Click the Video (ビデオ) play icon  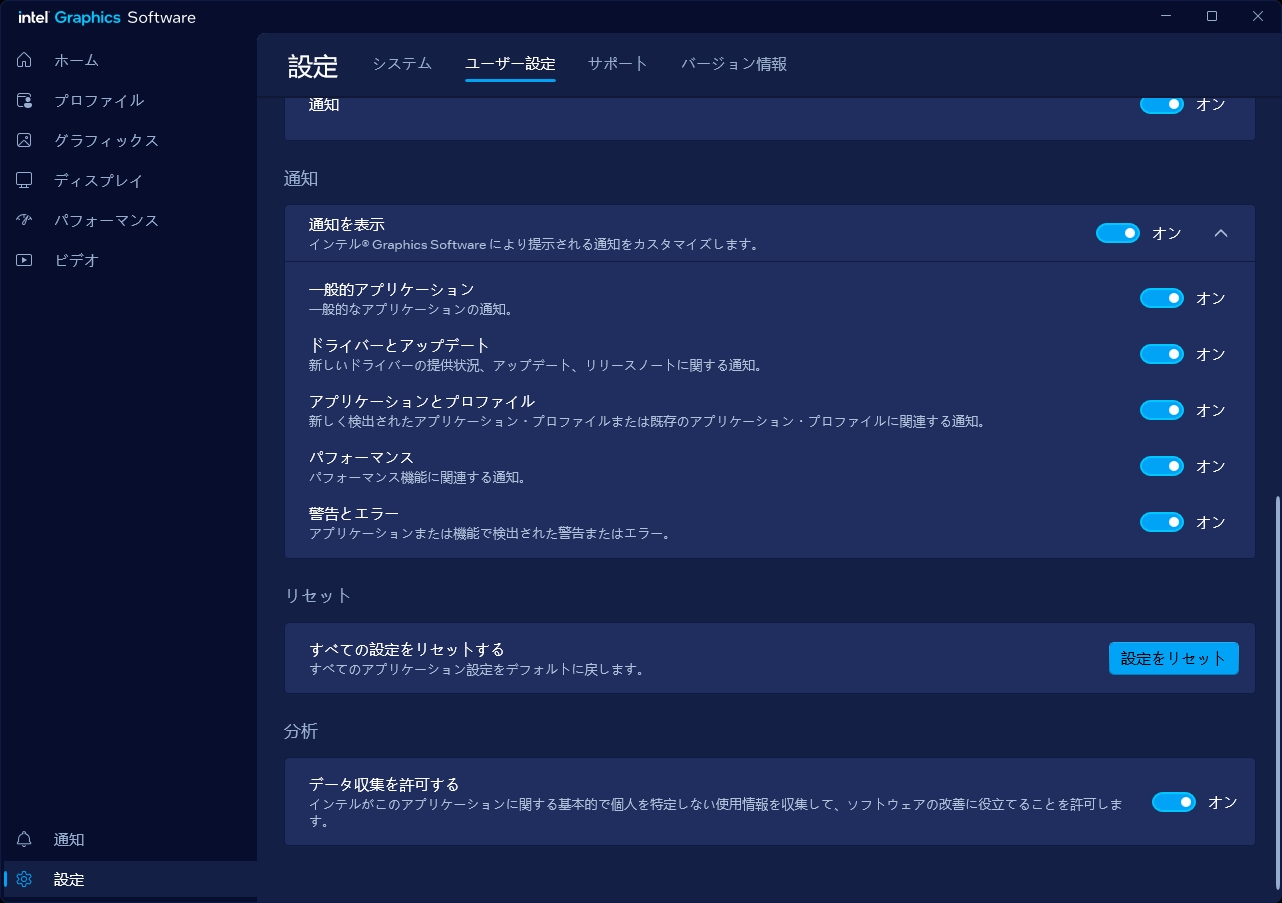tap(25, 260)
